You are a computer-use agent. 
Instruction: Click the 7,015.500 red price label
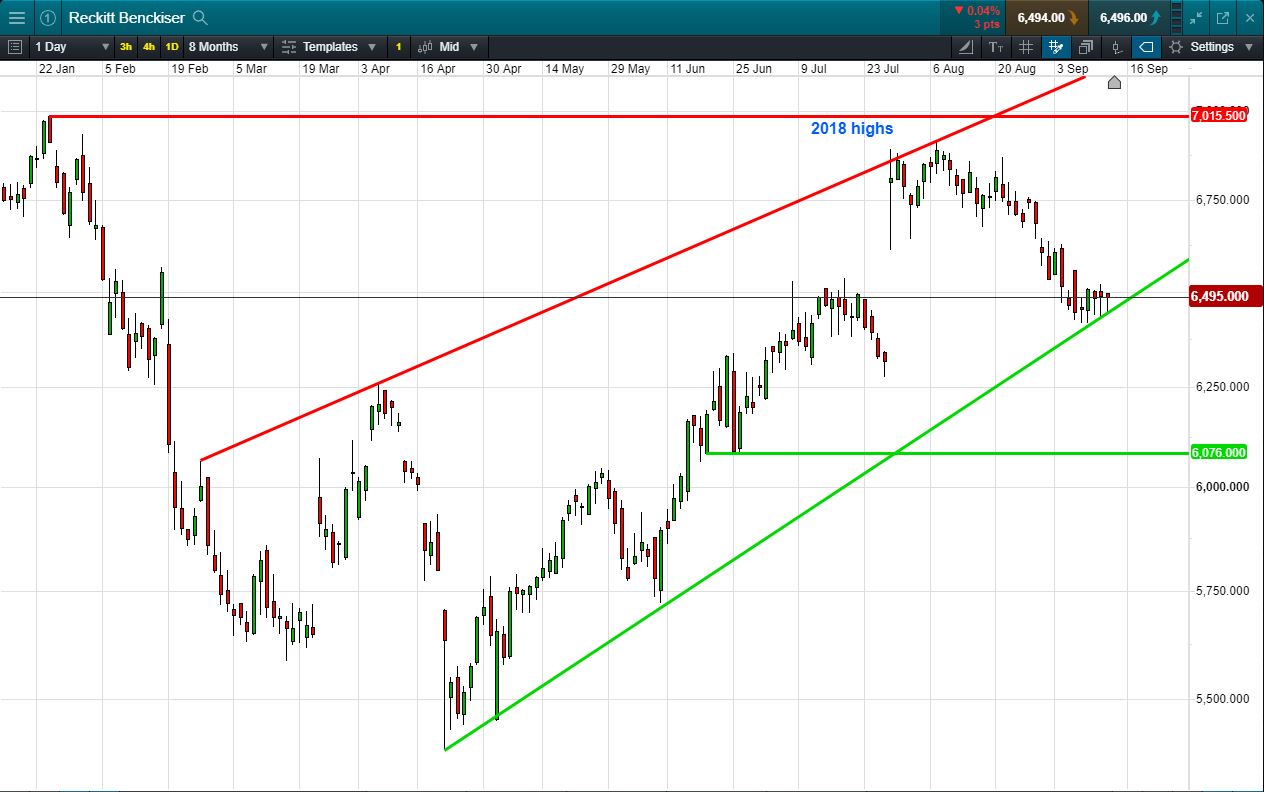click(x=1219, y=115)
